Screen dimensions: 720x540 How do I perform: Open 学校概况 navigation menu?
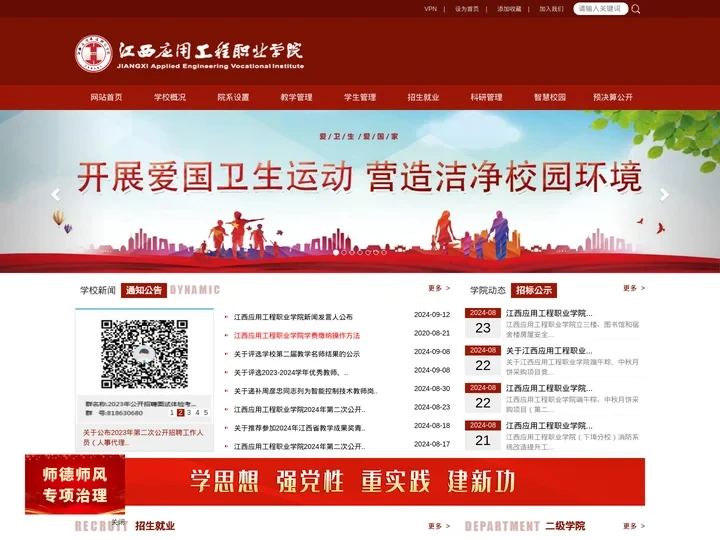pyautogui.click(x=170, y=97)
